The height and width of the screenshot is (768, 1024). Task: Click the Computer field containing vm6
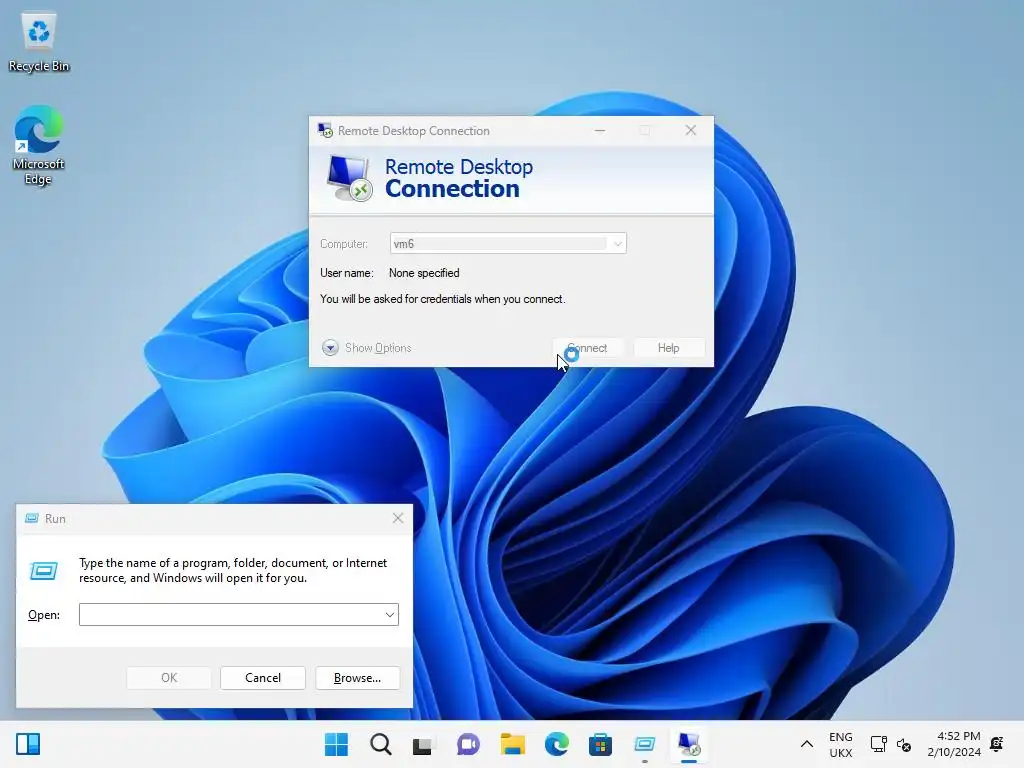tap(507, 244)
